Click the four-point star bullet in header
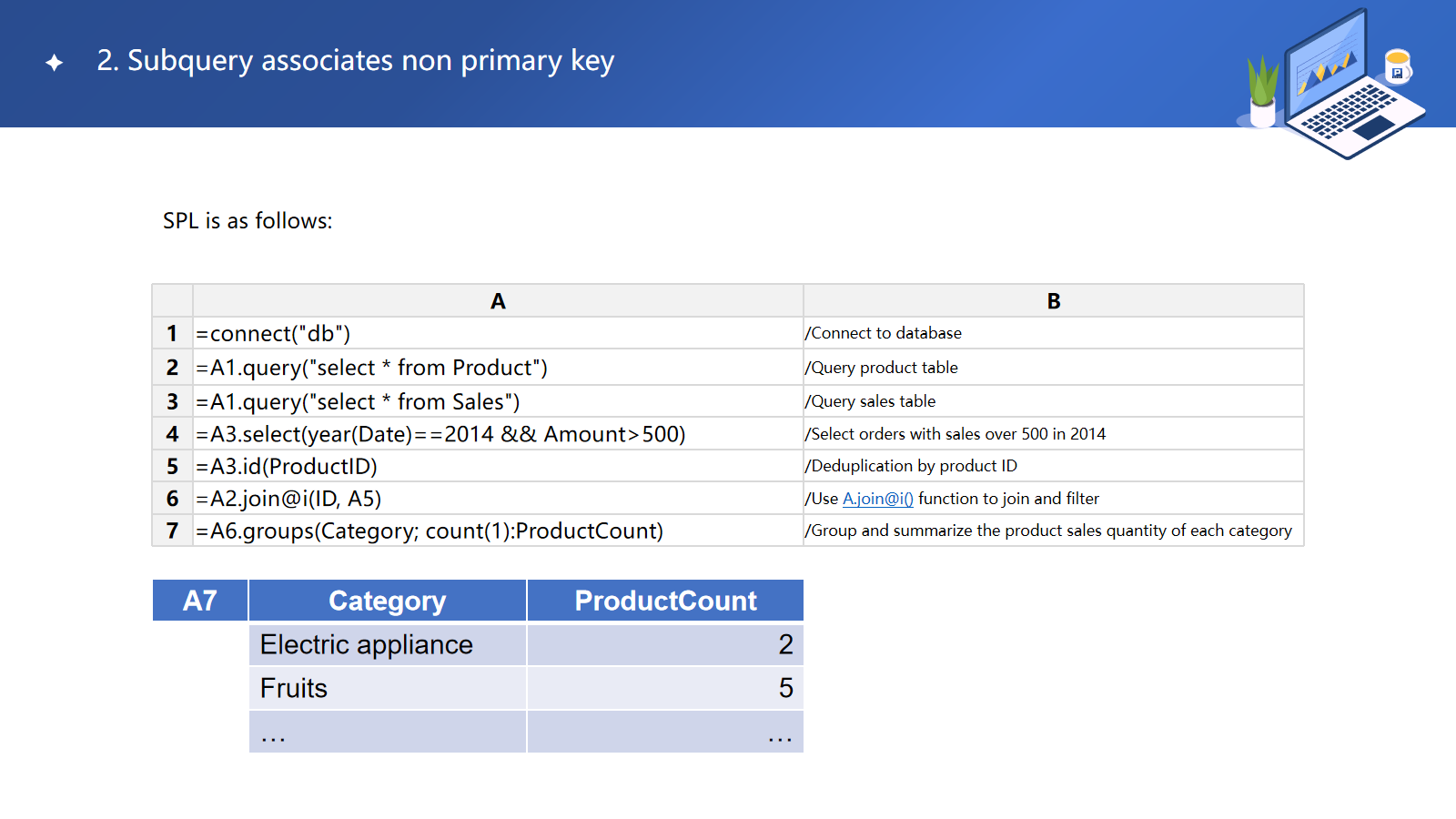The width and height of the screenshot is (1456, 819). click(x=55, y=63)
